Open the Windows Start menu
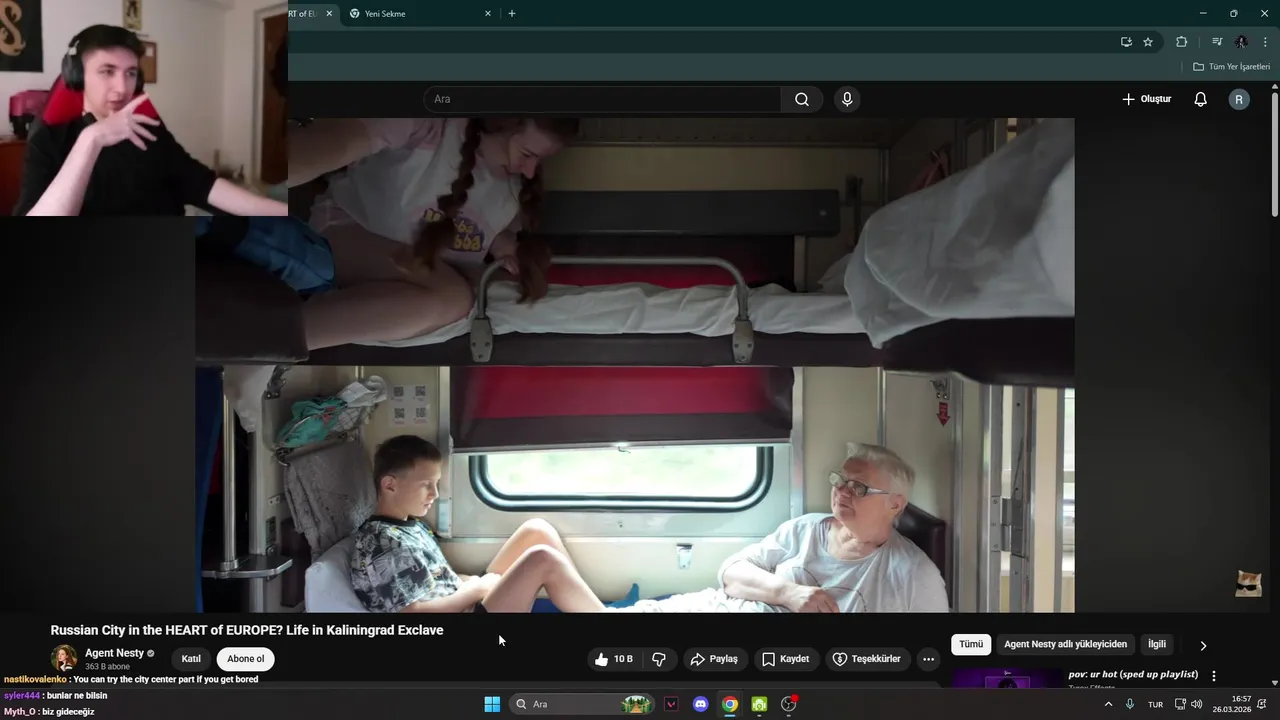Viewport: 1280px width, 720px height. (x=492, y=704)
